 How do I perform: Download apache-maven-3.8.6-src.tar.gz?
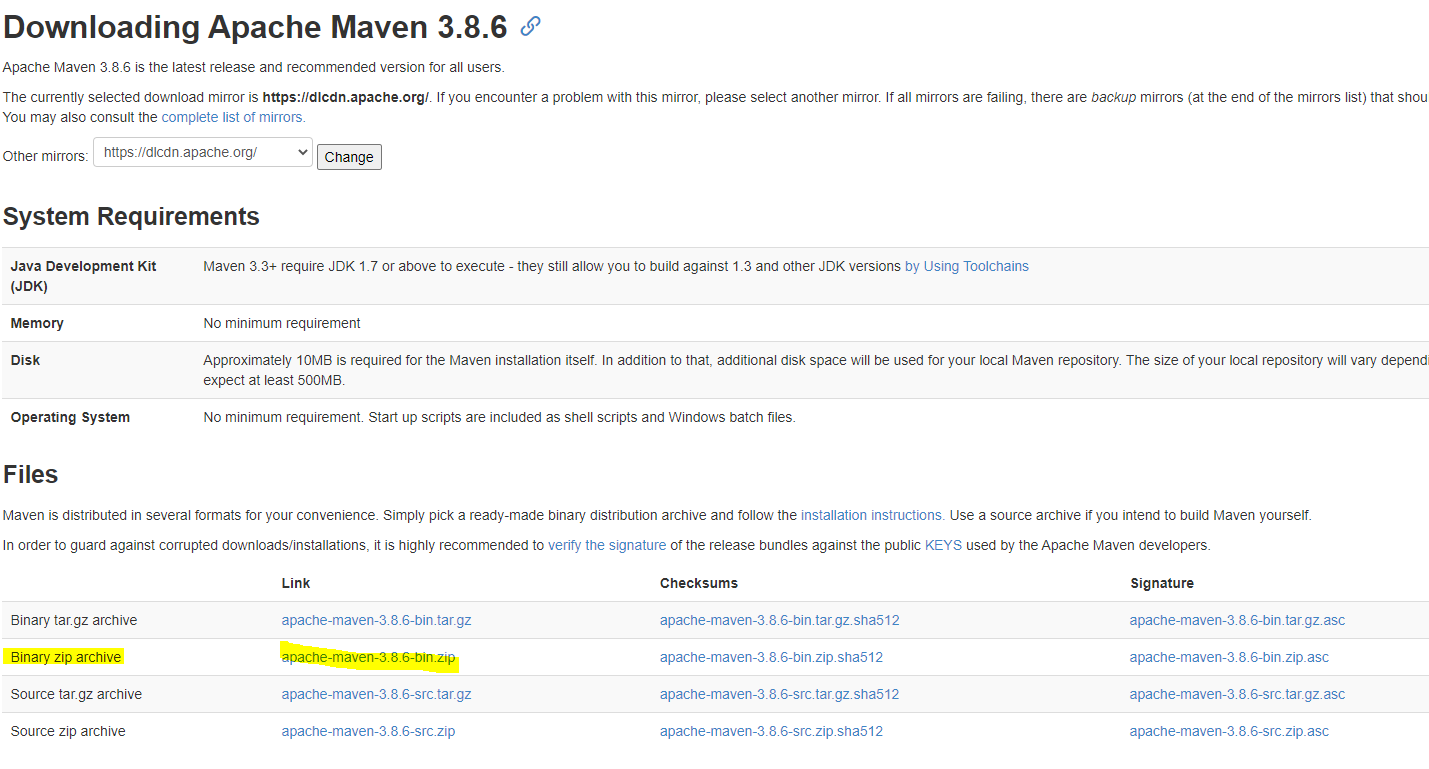tap(376, 694)
